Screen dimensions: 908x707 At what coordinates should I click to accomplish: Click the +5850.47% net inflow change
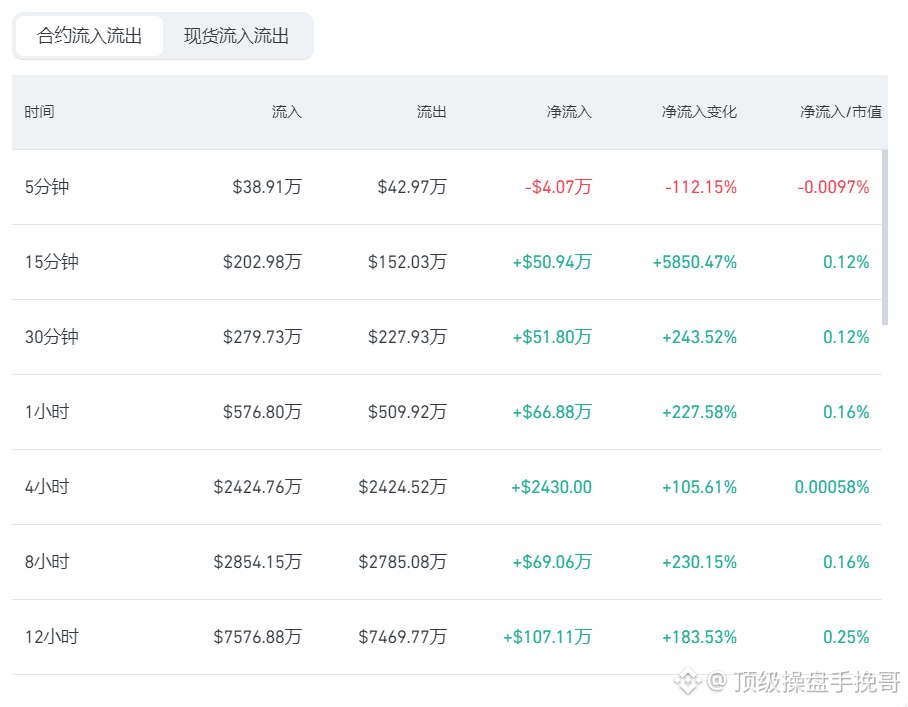point(695,262)
